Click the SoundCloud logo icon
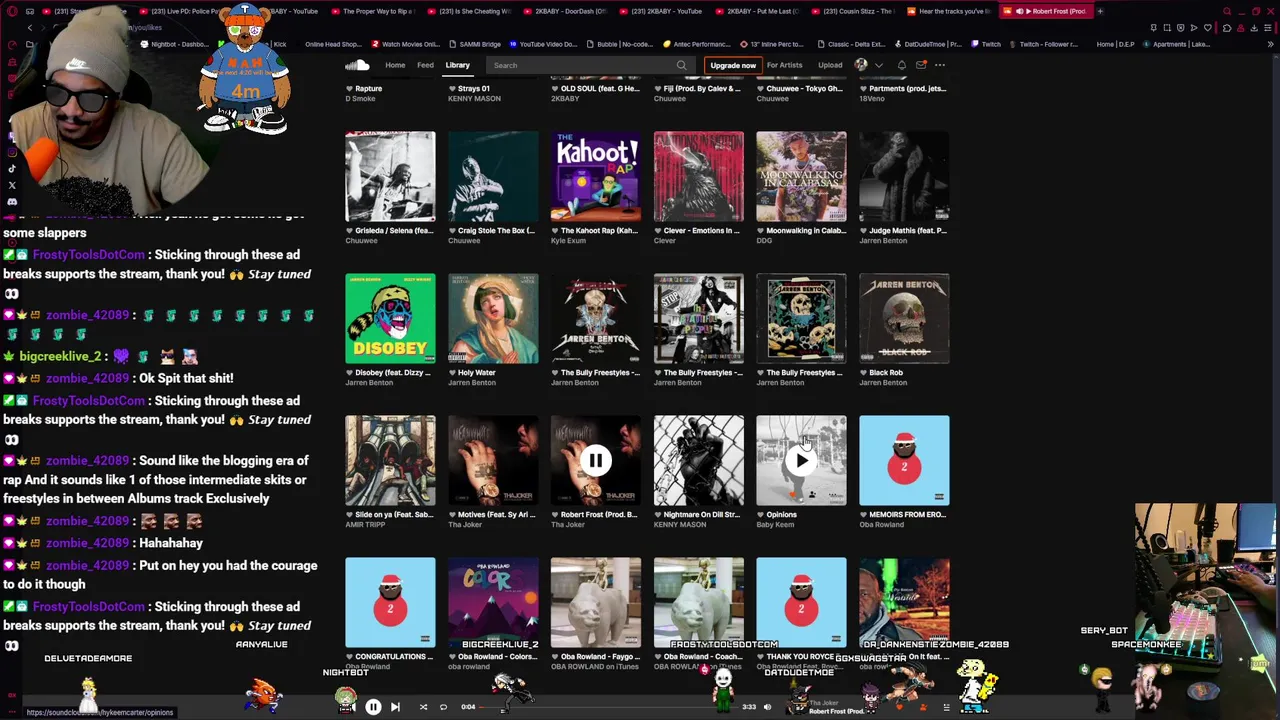The width and height of the screenshot is (1280, 720). click(357, 65)
